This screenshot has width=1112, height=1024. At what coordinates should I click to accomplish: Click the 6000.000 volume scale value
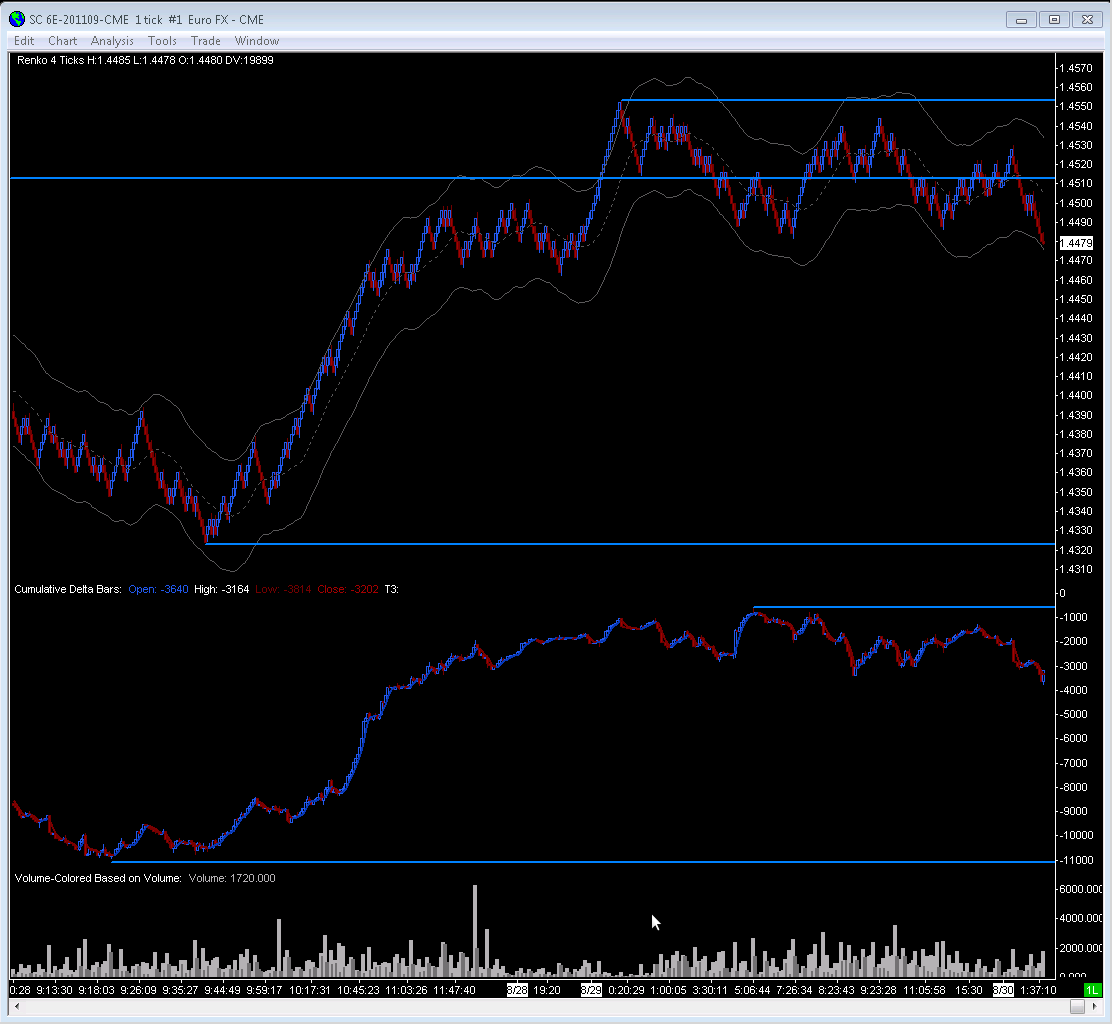[1080, 889]
